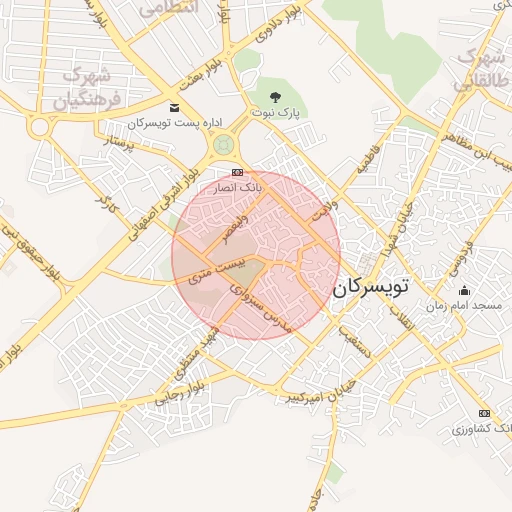Click the green roundabout below the post office
Image resolution: width=512 pixels, height=512 pixels.
tap(223, 145)
